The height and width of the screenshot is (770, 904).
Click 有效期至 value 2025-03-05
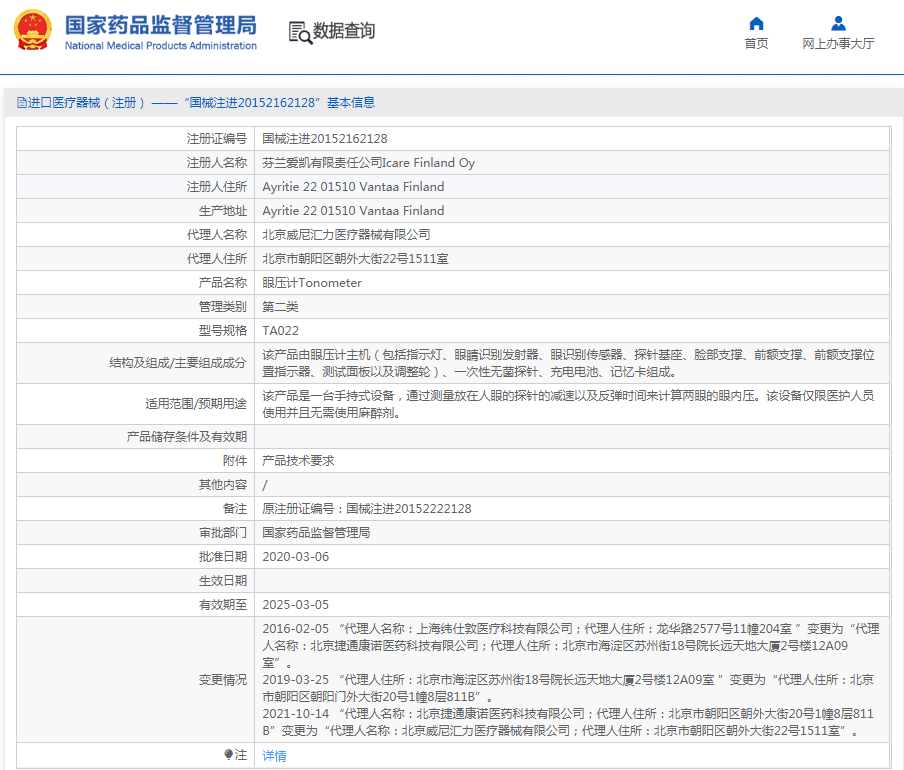pyautogui.click(x=296, y=605)
